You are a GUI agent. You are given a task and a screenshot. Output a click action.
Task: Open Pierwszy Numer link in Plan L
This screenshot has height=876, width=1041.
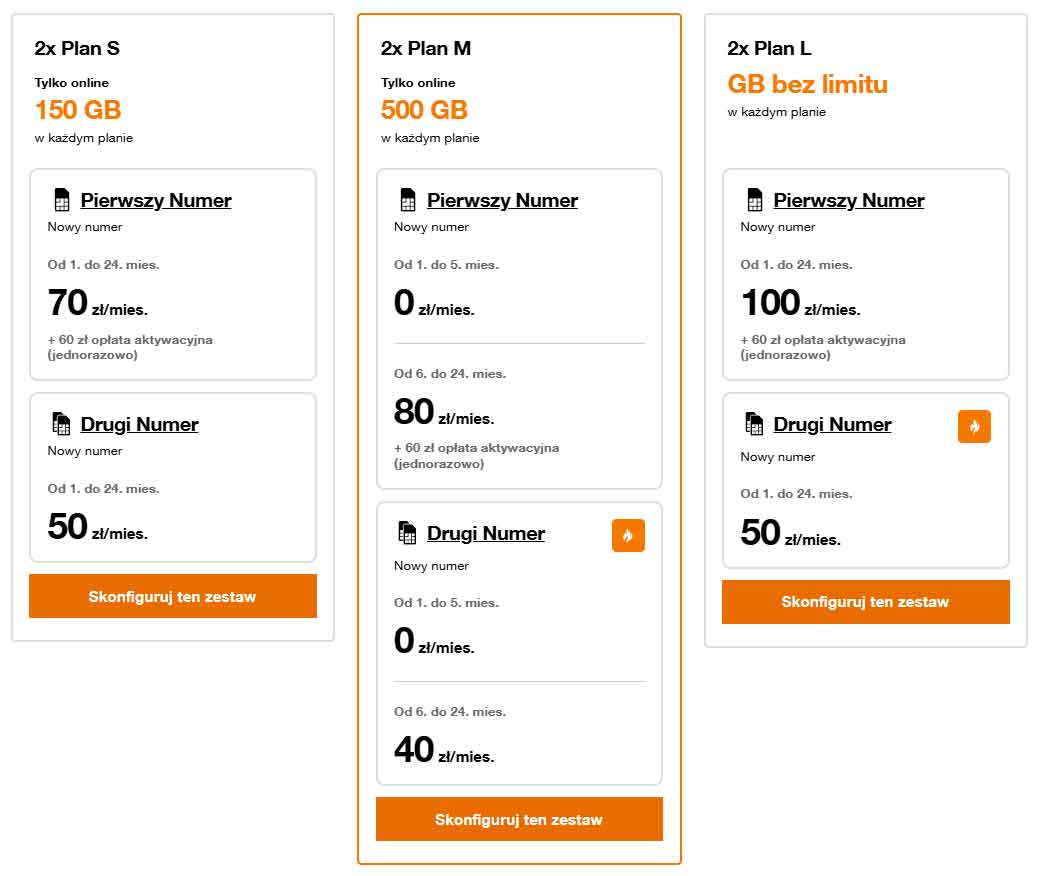pos(849,200)
